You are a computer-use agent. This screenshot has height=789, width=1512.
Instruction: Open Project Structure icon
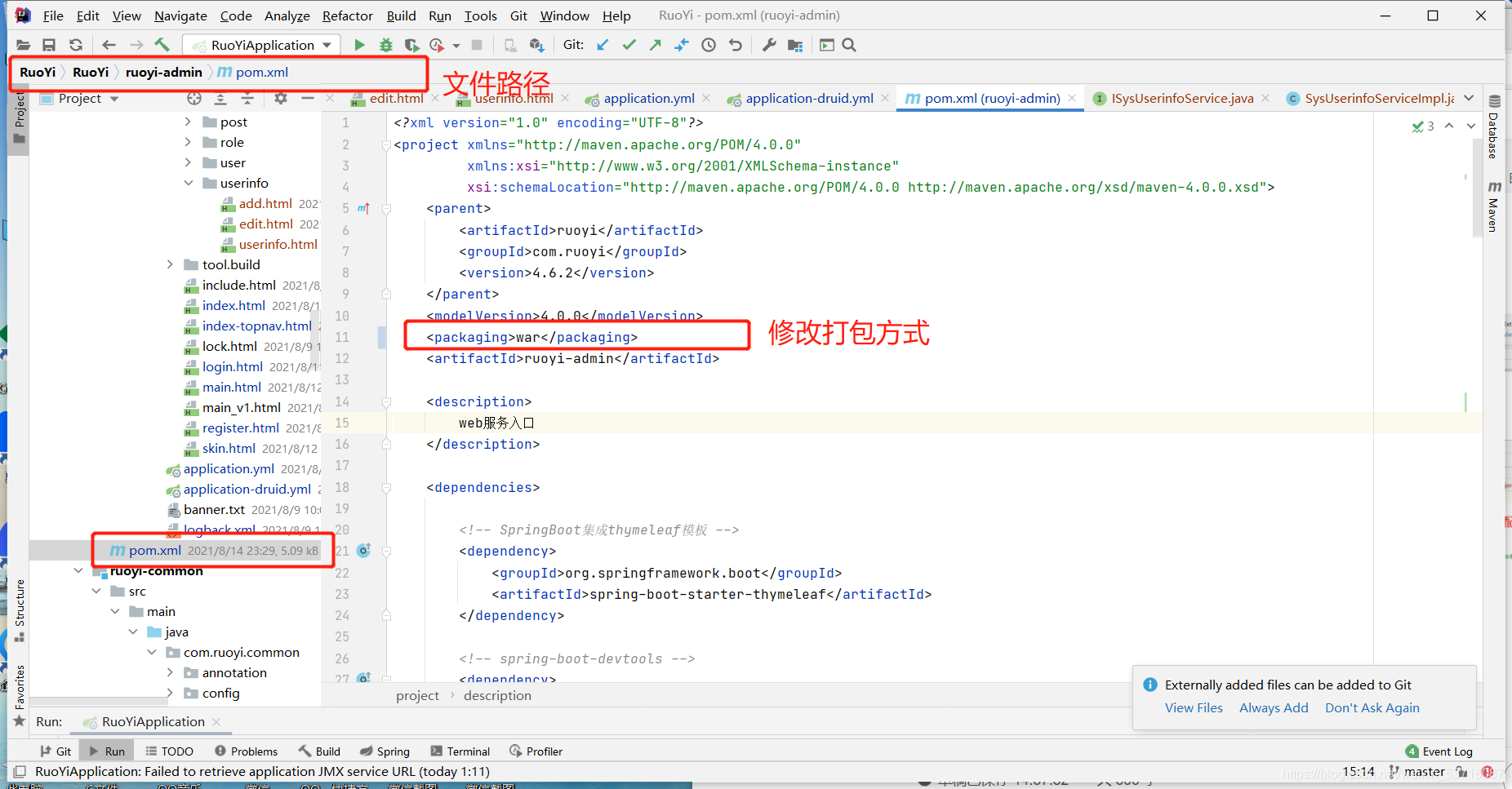pos(795,45)
